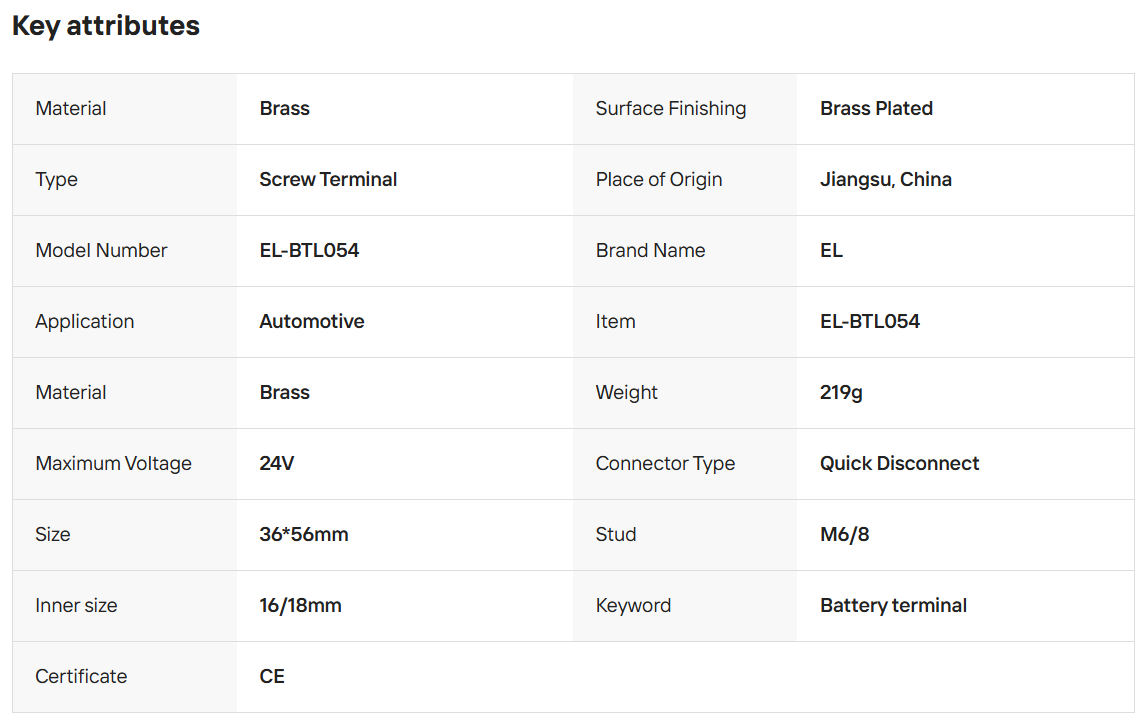Select the Quick Disconnect value
Image resolution: width=1148 pixels, height=725 pixels.
[899, 464]
